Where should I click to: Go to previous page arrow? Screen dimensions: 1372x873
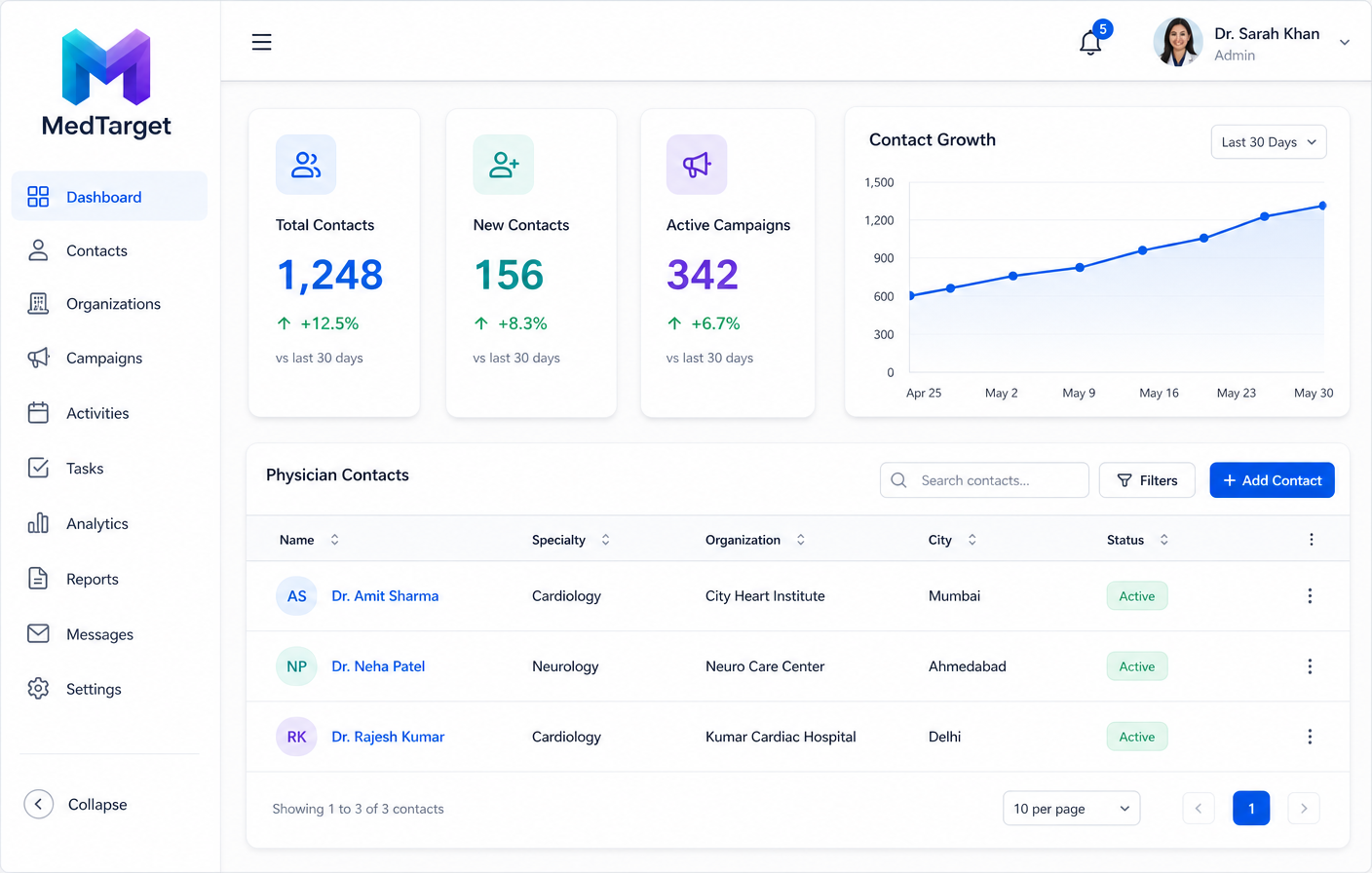[x=1199, y=809]
